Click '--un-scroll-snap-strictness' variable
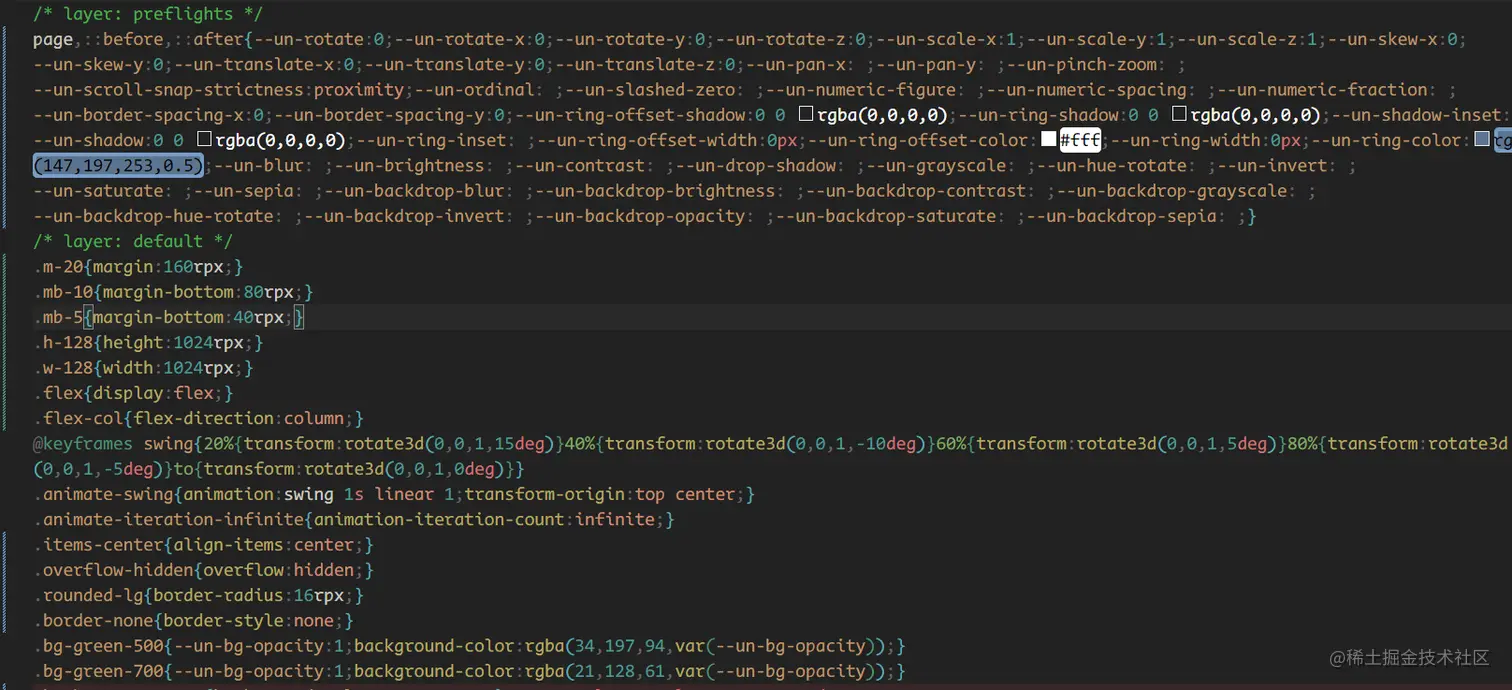 [168, 89]
